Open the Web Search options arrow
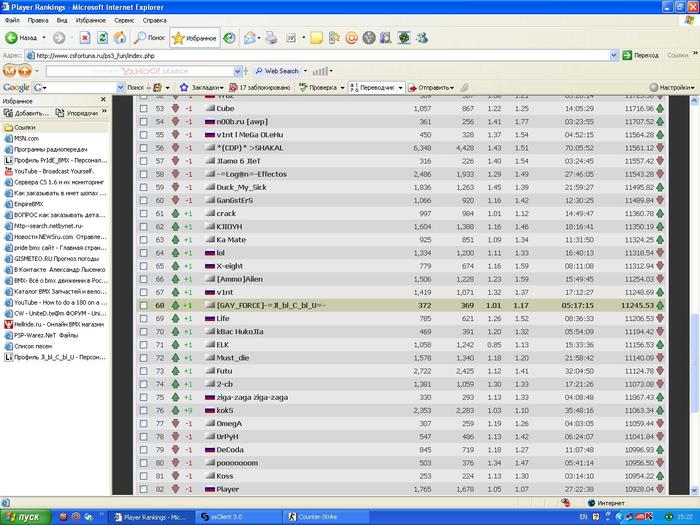The height and width of the screenshot is (525, 700). tap(305, 71)
